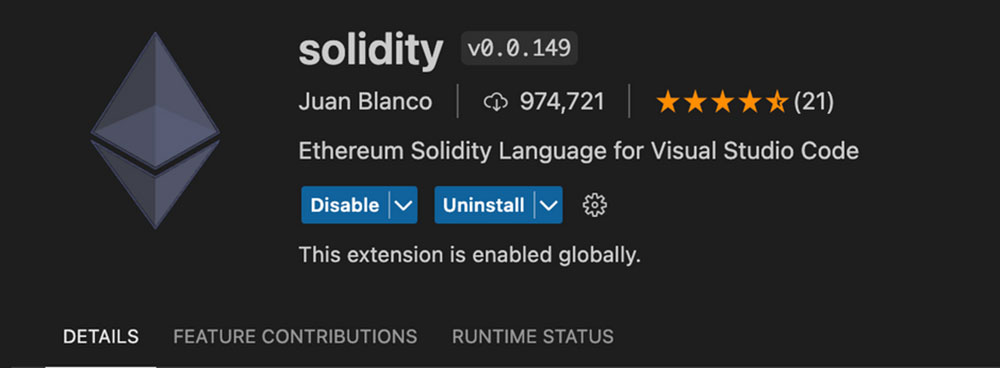
Task: Open the RUNTIME STATUS tab
Action: coord(533,337)
